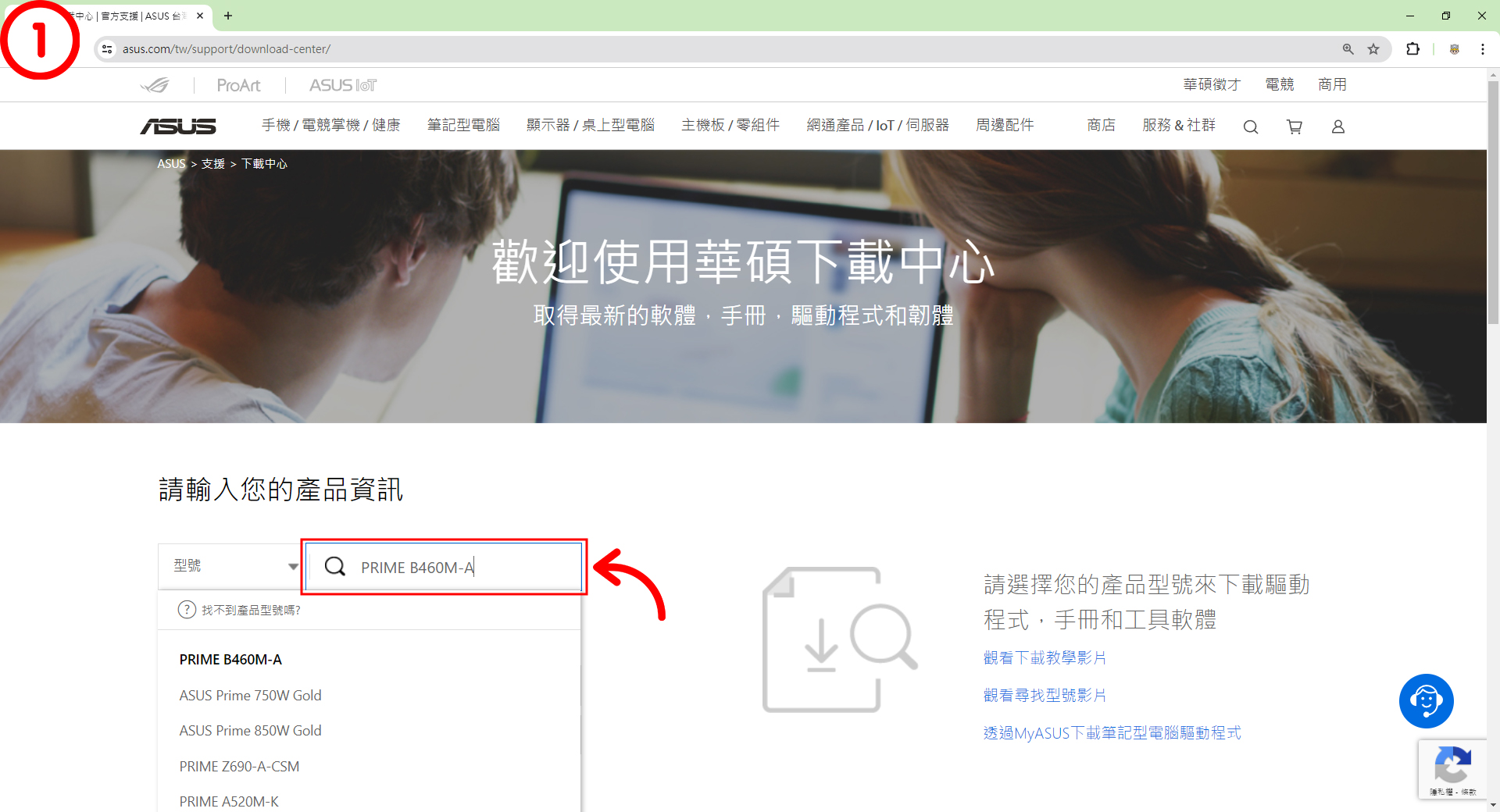Viewport: 1500px width, 812px height.
Task: Click 找不到產品型號嗎? help text
Action: 251,610
